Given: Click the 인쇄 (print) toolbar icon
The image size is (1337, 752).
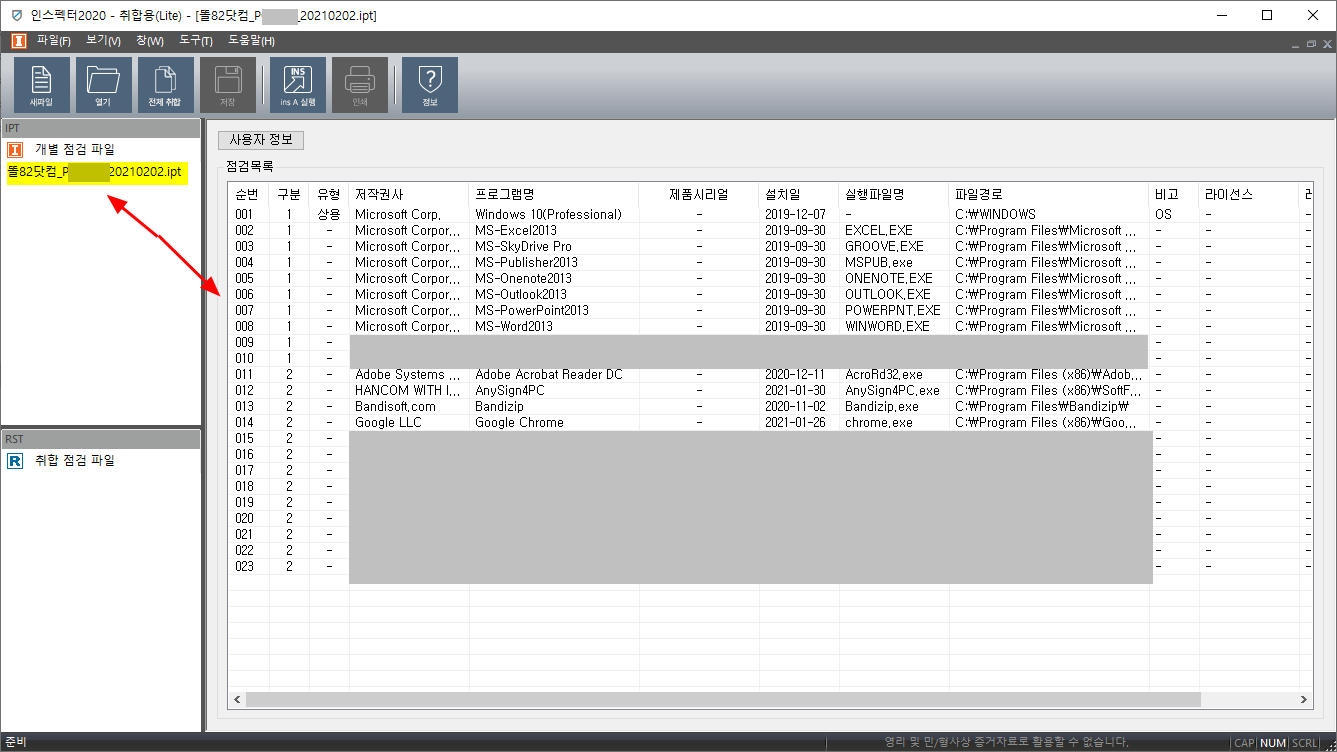Looking at the screenshot, I should pos(360,84).
